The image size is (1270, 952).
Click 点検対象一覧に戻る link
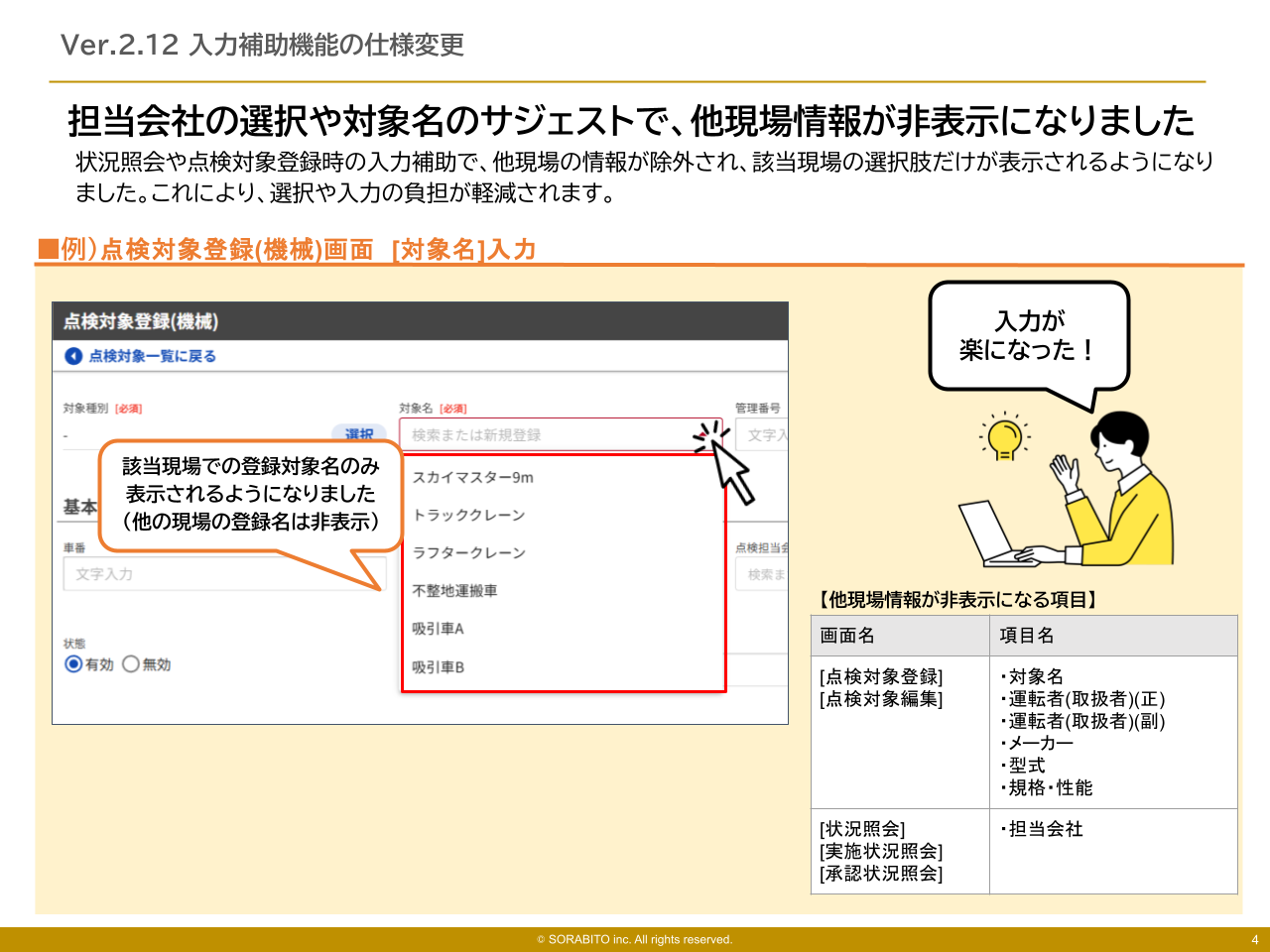pos(152,356)
